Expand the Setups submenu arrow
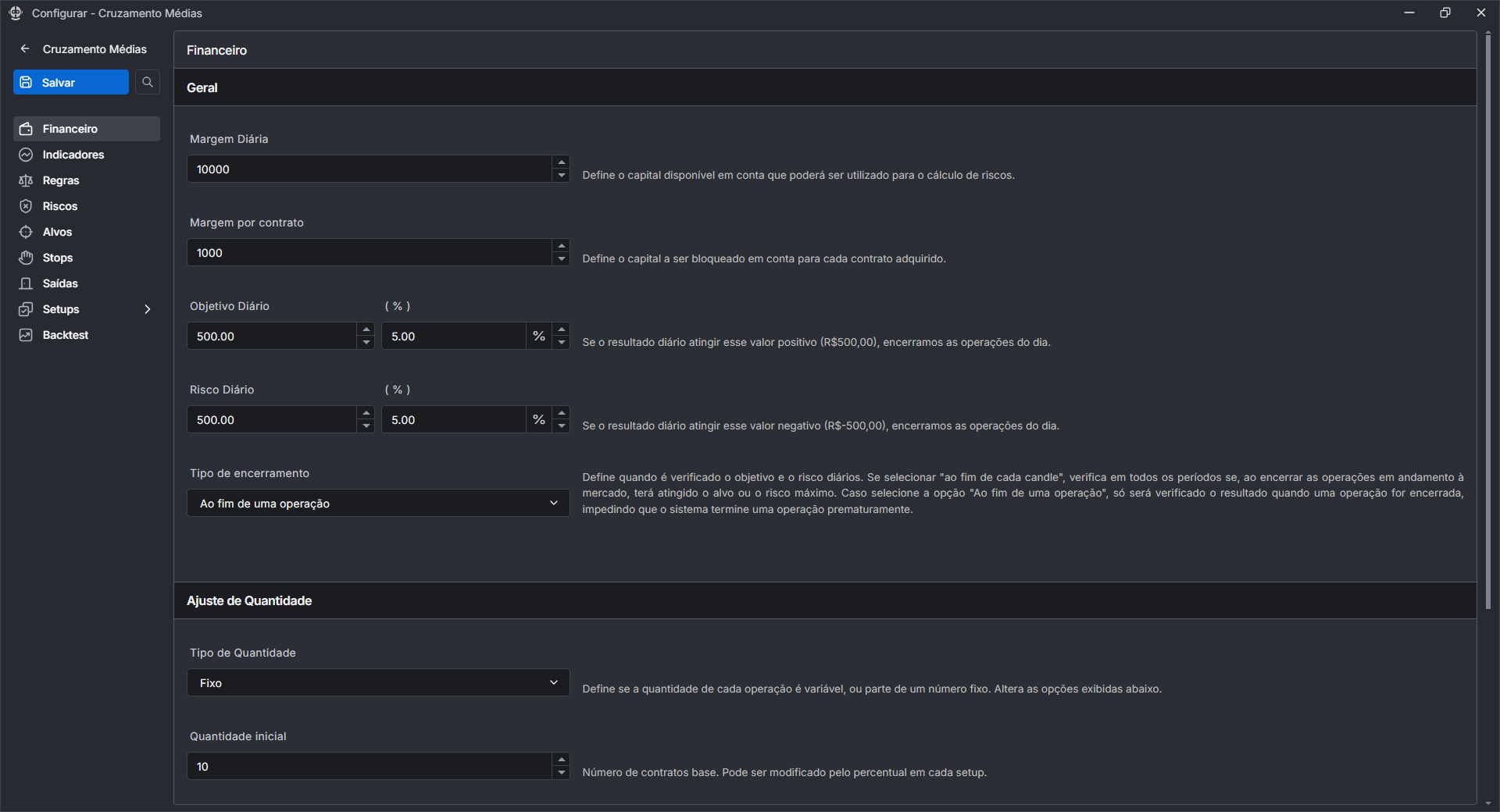 click(x=148, y=309)
